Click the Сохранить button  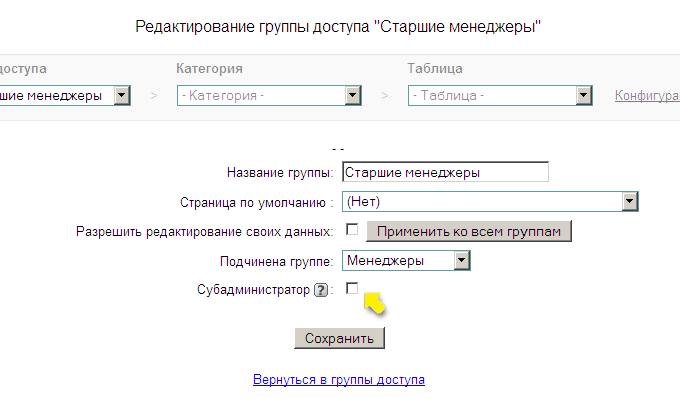point(339,338)
